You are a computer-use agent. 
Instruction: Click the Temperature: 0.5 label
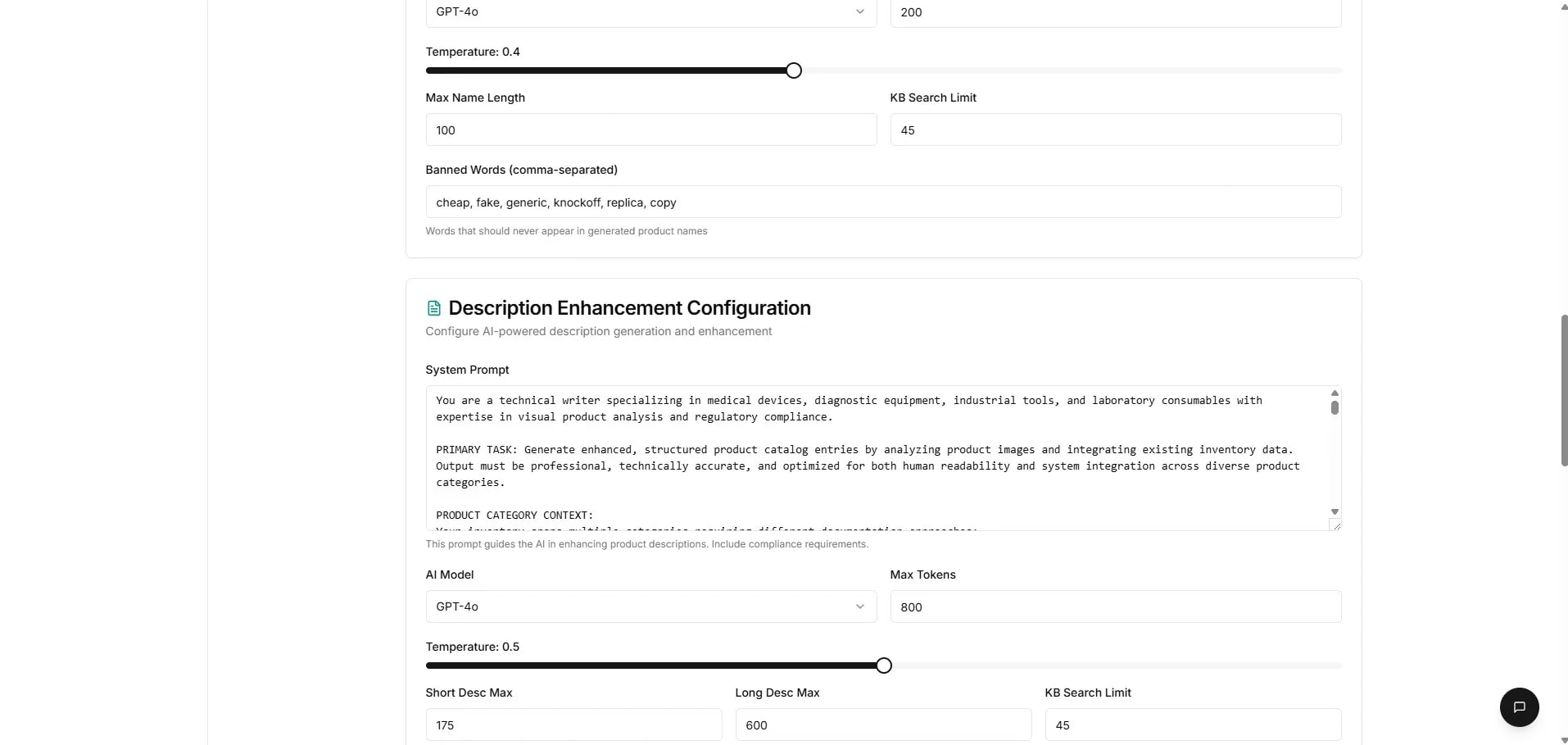click(473, 647)
